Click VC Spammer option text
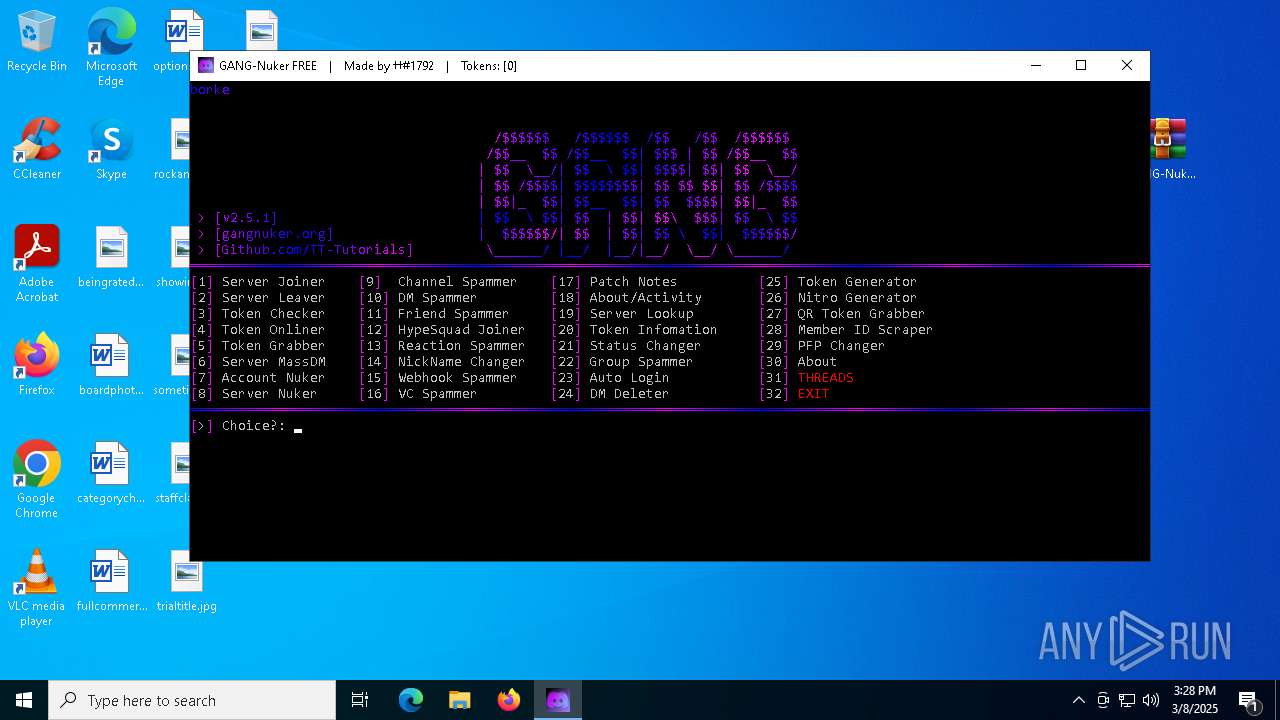This screenshot has height=720, width=1280. 437,394
